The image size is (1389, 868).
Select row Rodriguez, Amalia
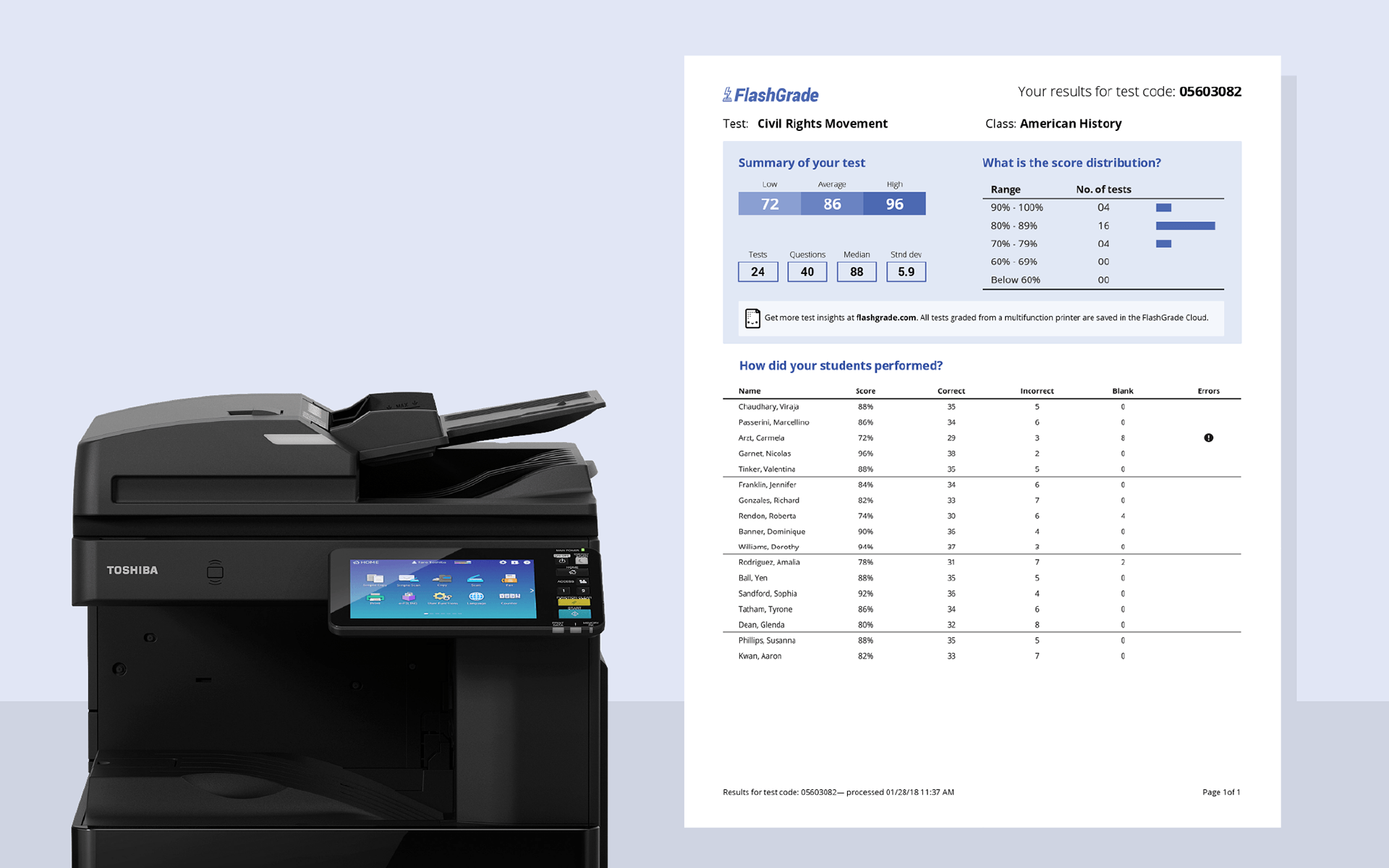click(982, 562)
